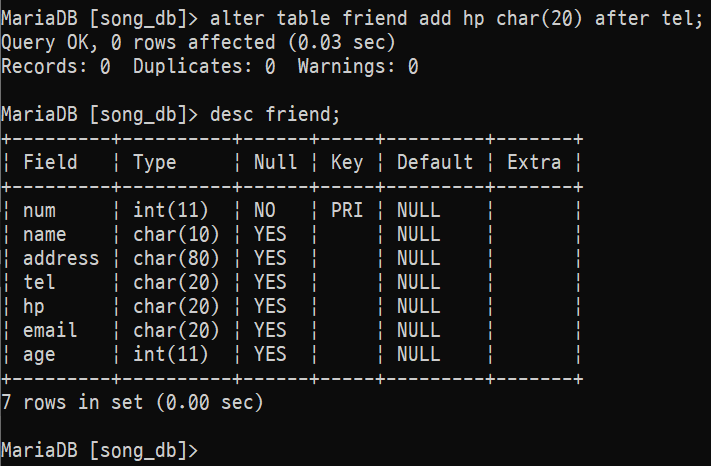Click the 'hp' field name in the table row

34,306
